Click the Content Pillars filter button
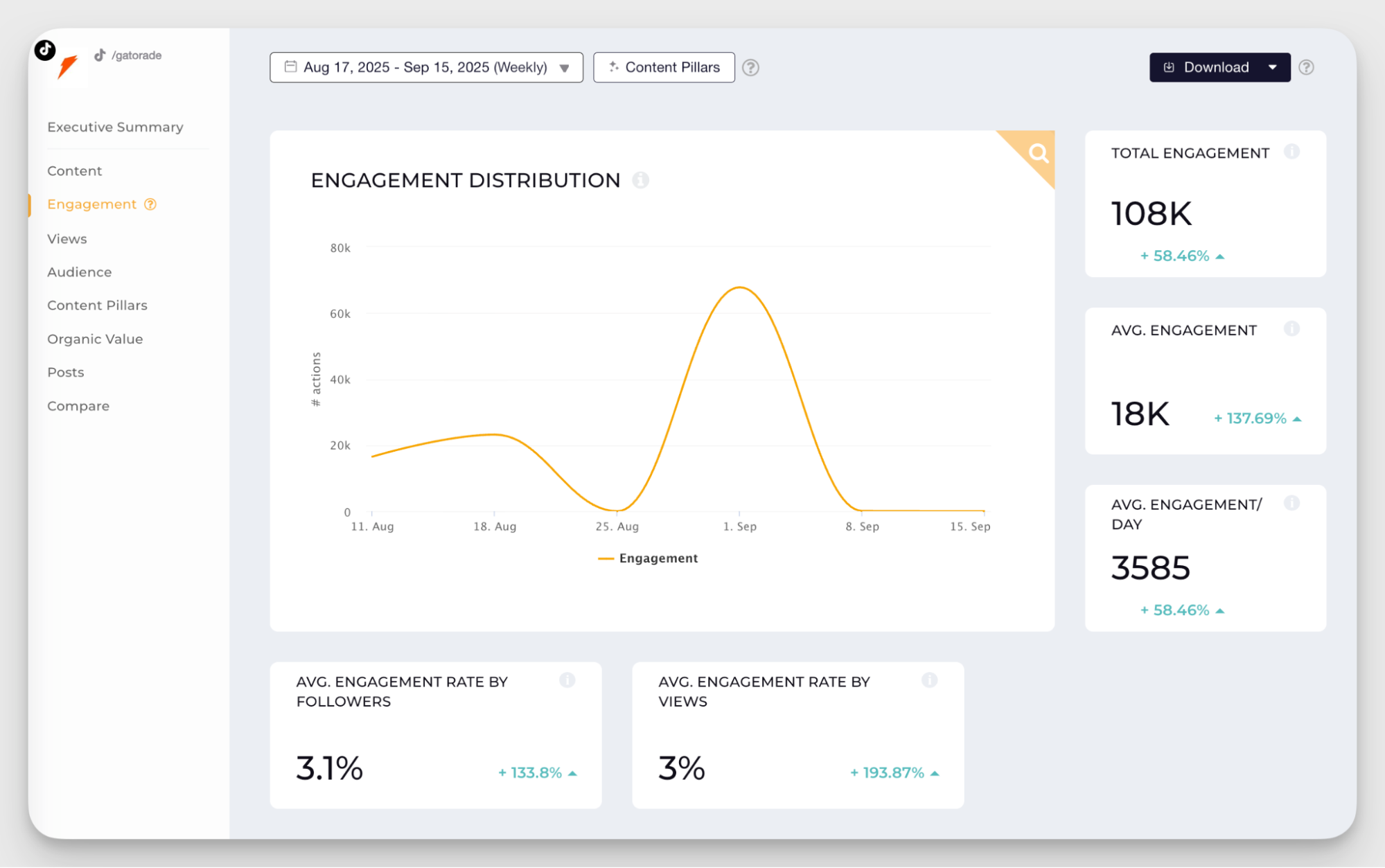1385x868 pixels. tap(664, 68)
